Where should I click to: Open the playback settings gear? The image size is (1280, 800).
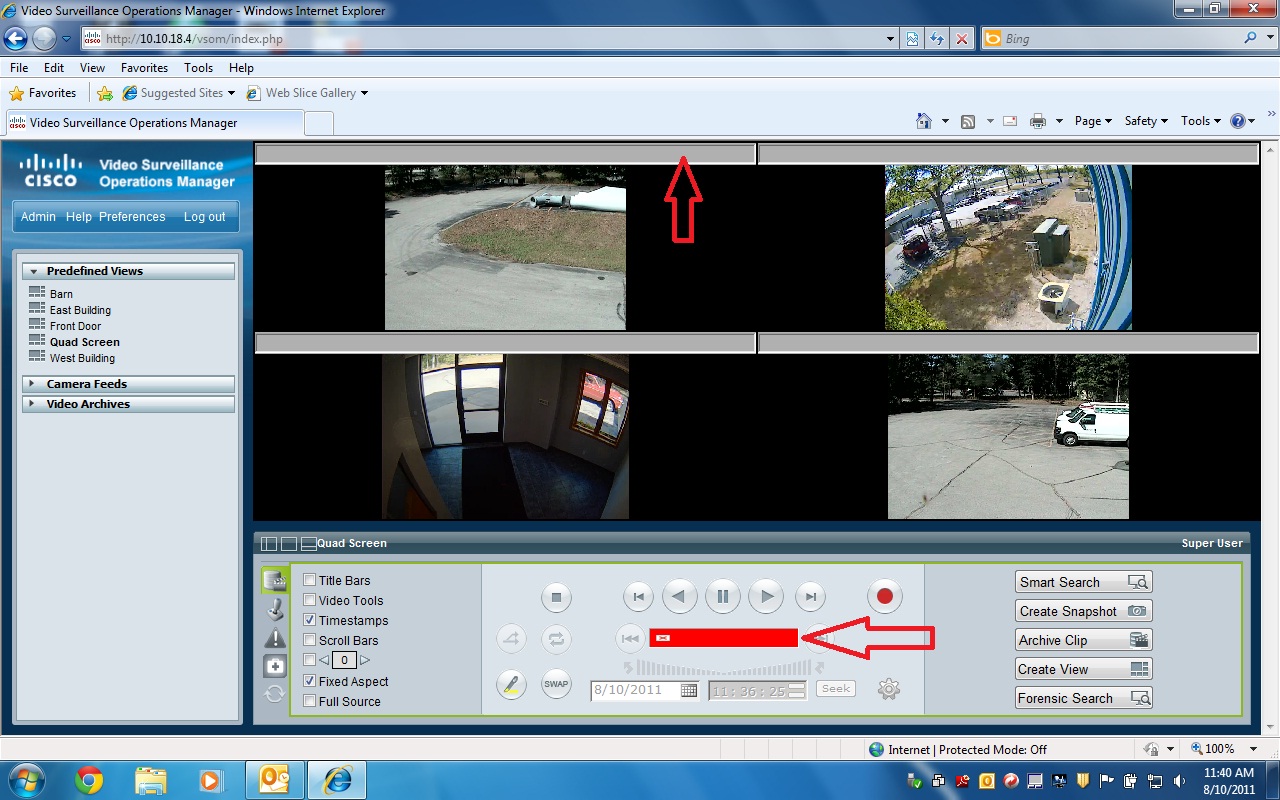[889, 689]
